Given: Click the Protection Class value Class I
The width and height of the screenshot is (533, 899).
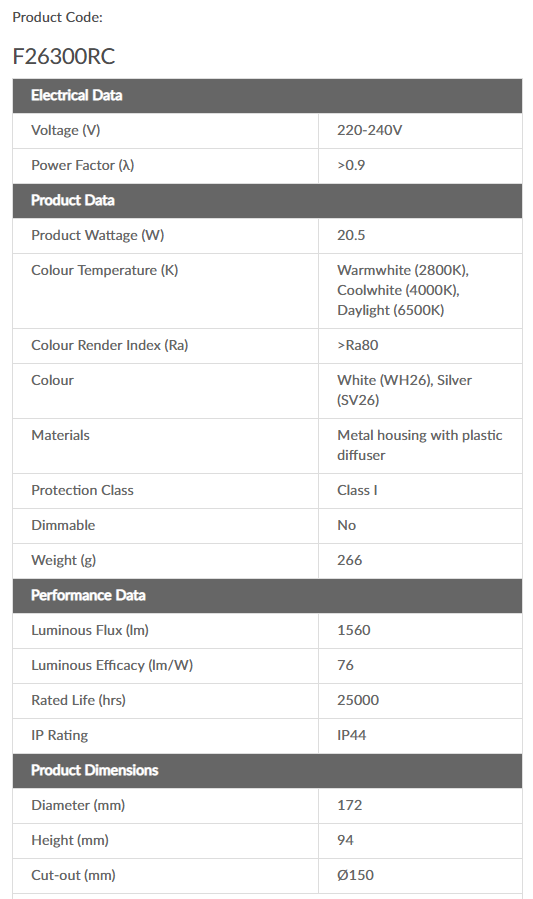Looking at the screenshot, I should pos(357,491).
